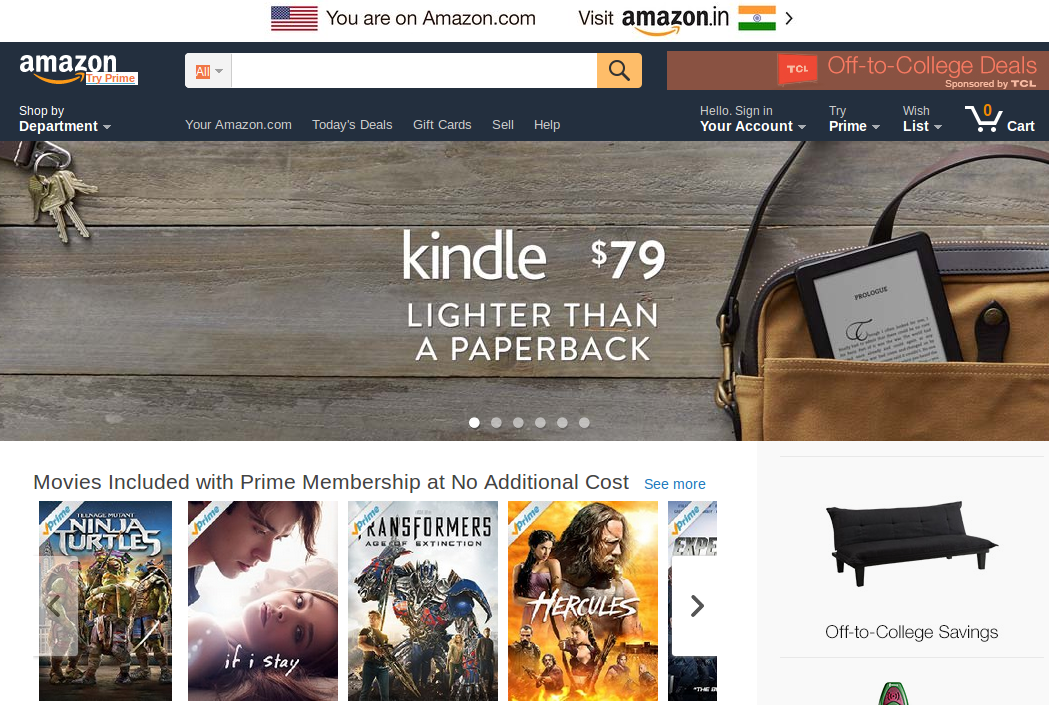Click the See more link
1049x705 pixels.
tap(674, 484)
